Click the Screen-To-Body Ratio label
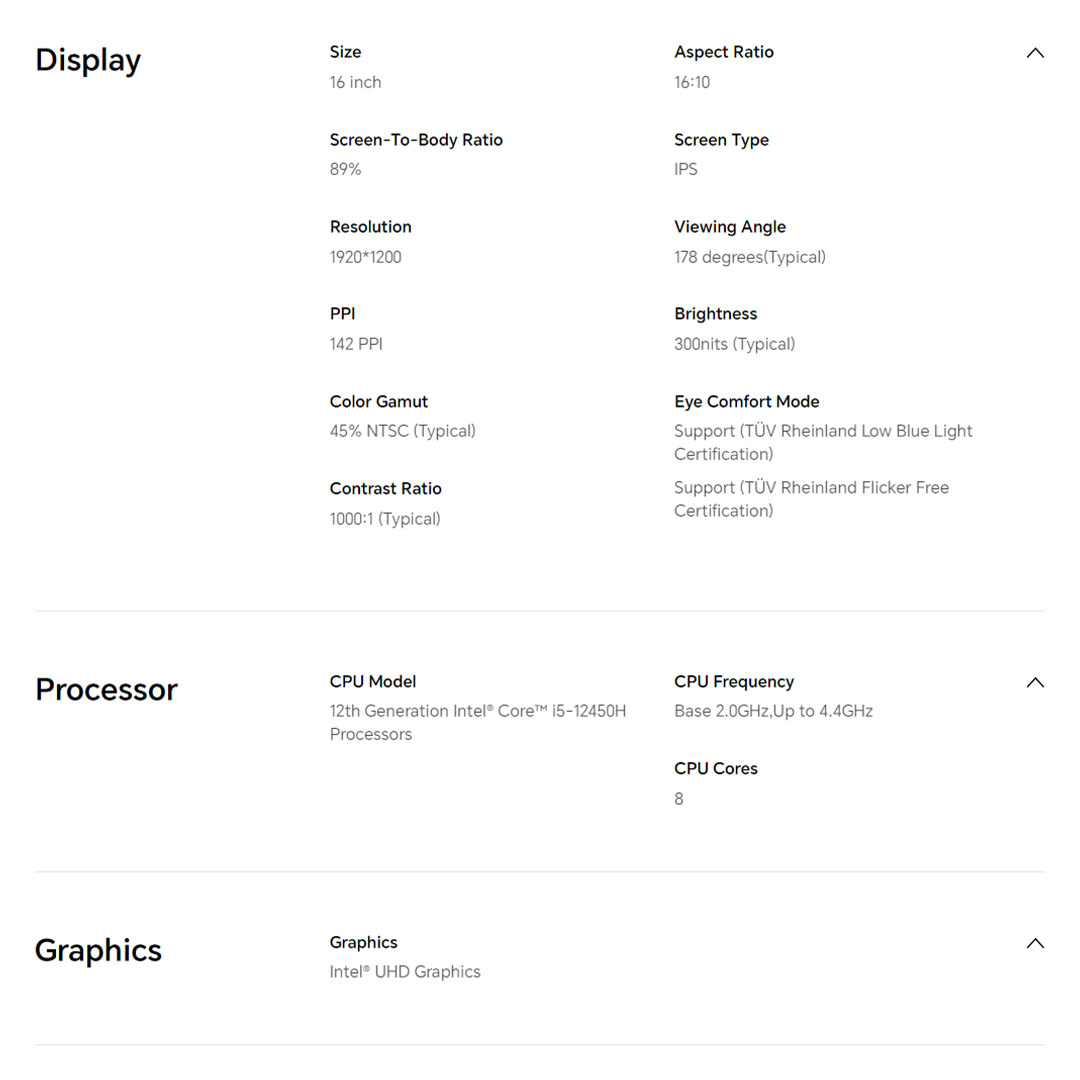Screen dimensions: 1080x1080 416,140
